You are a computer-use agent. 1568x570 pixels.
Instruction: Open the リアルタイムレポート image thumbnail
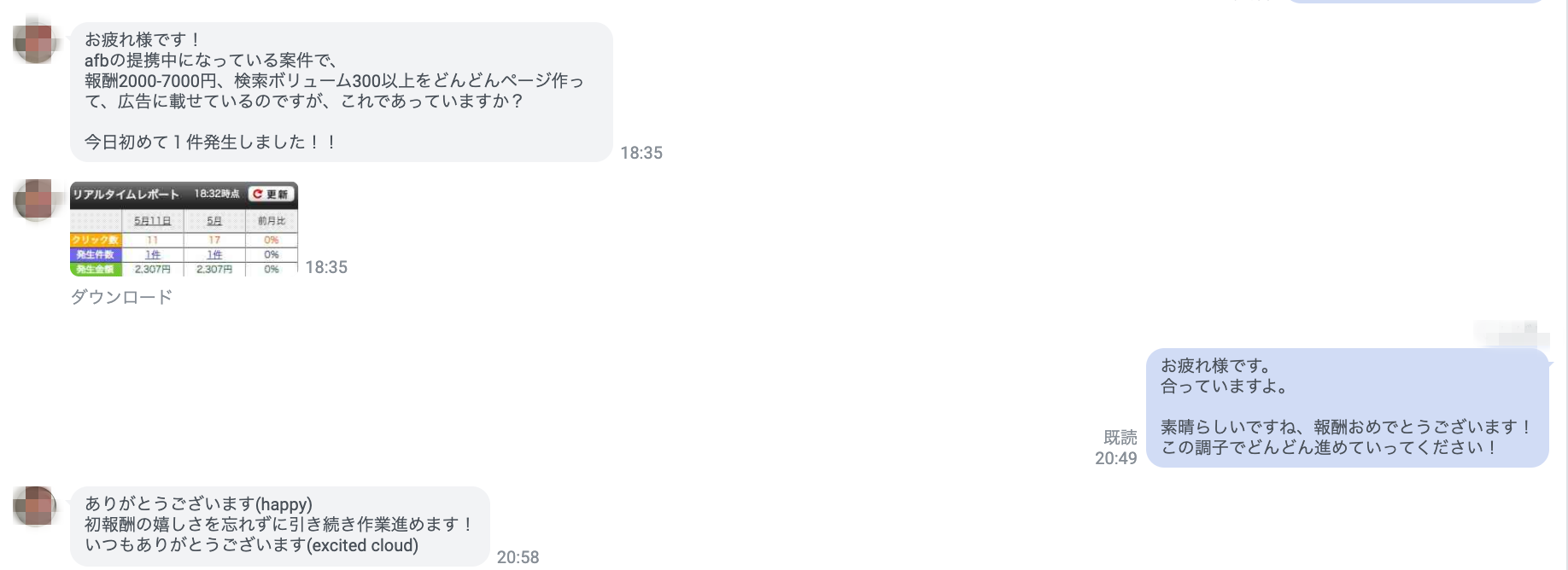pyautogui.click(x=184, y=229)
